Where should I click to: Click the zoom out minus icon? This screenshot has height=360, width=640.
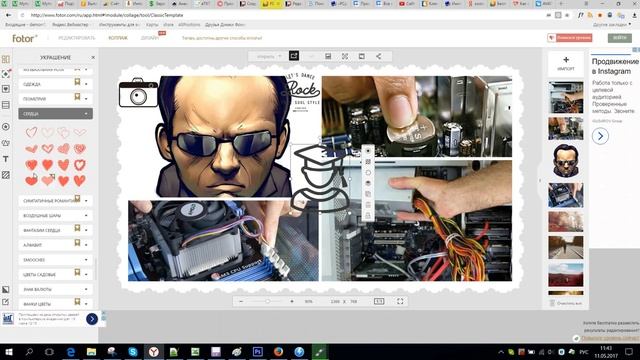tap(241, 301)
